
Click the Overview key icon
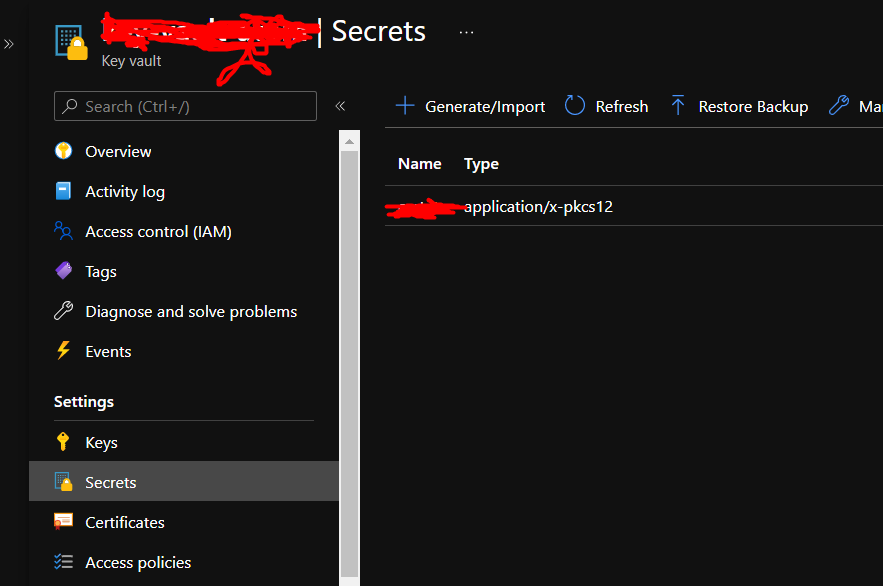click(64, 151)
